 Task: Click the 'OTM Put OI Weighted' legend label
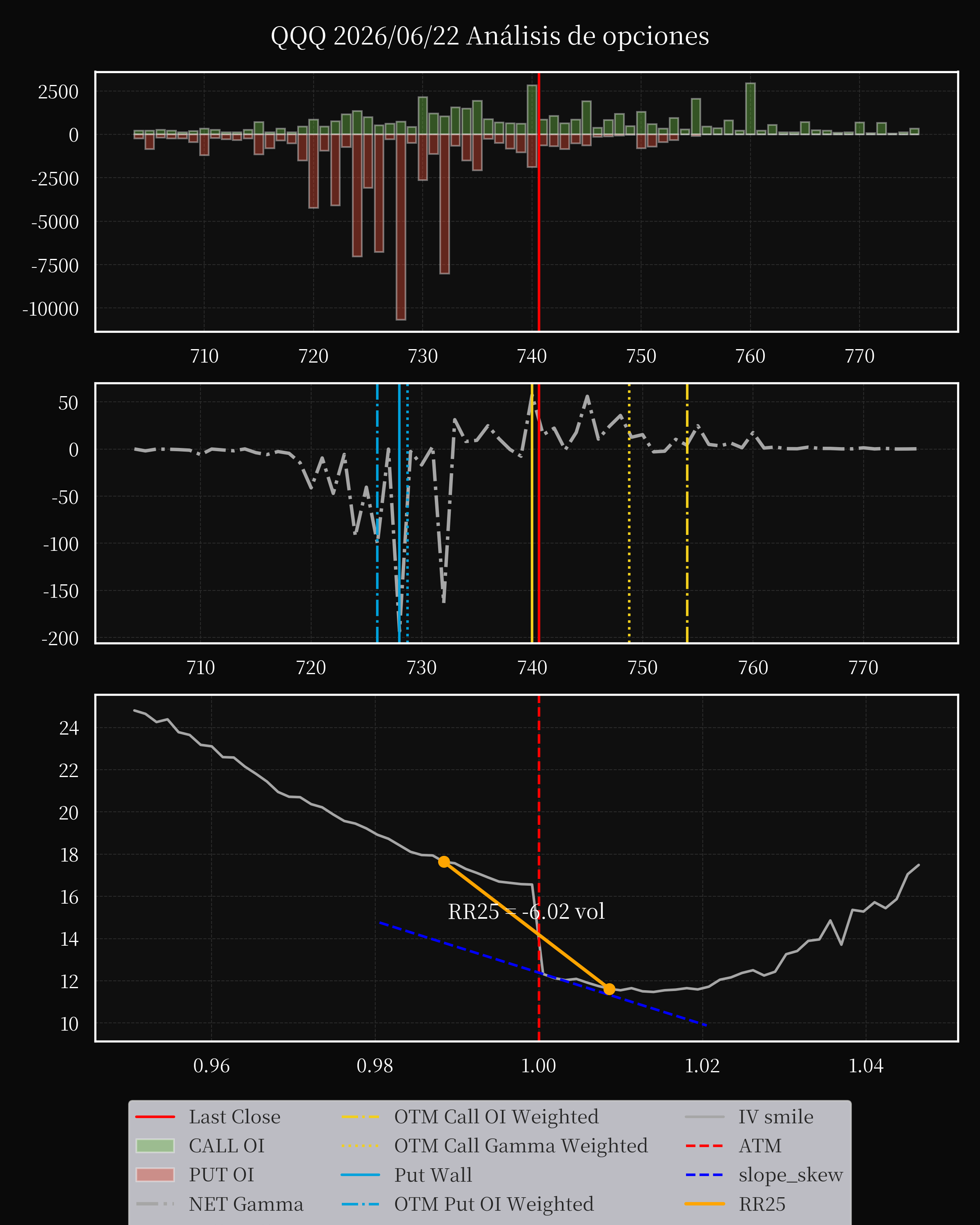pos(494,1204)
